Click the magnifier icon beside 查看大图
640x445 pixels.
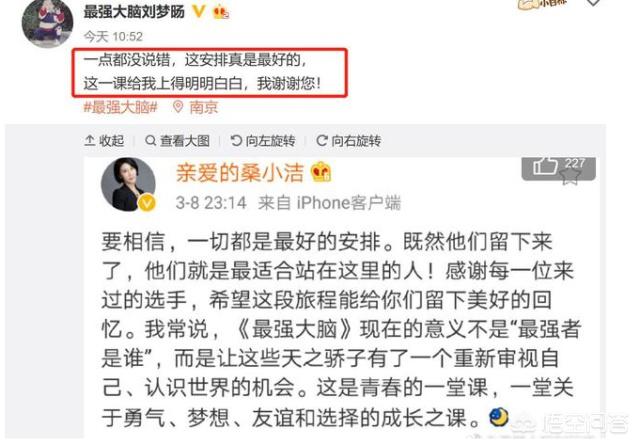coord(151,141)
